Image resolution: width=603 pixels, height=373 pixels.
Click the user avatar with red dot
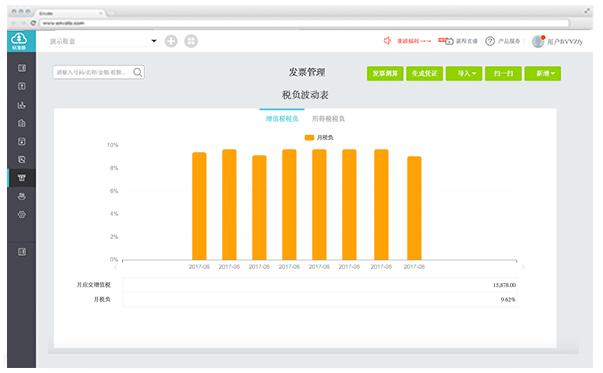(538, 41)
